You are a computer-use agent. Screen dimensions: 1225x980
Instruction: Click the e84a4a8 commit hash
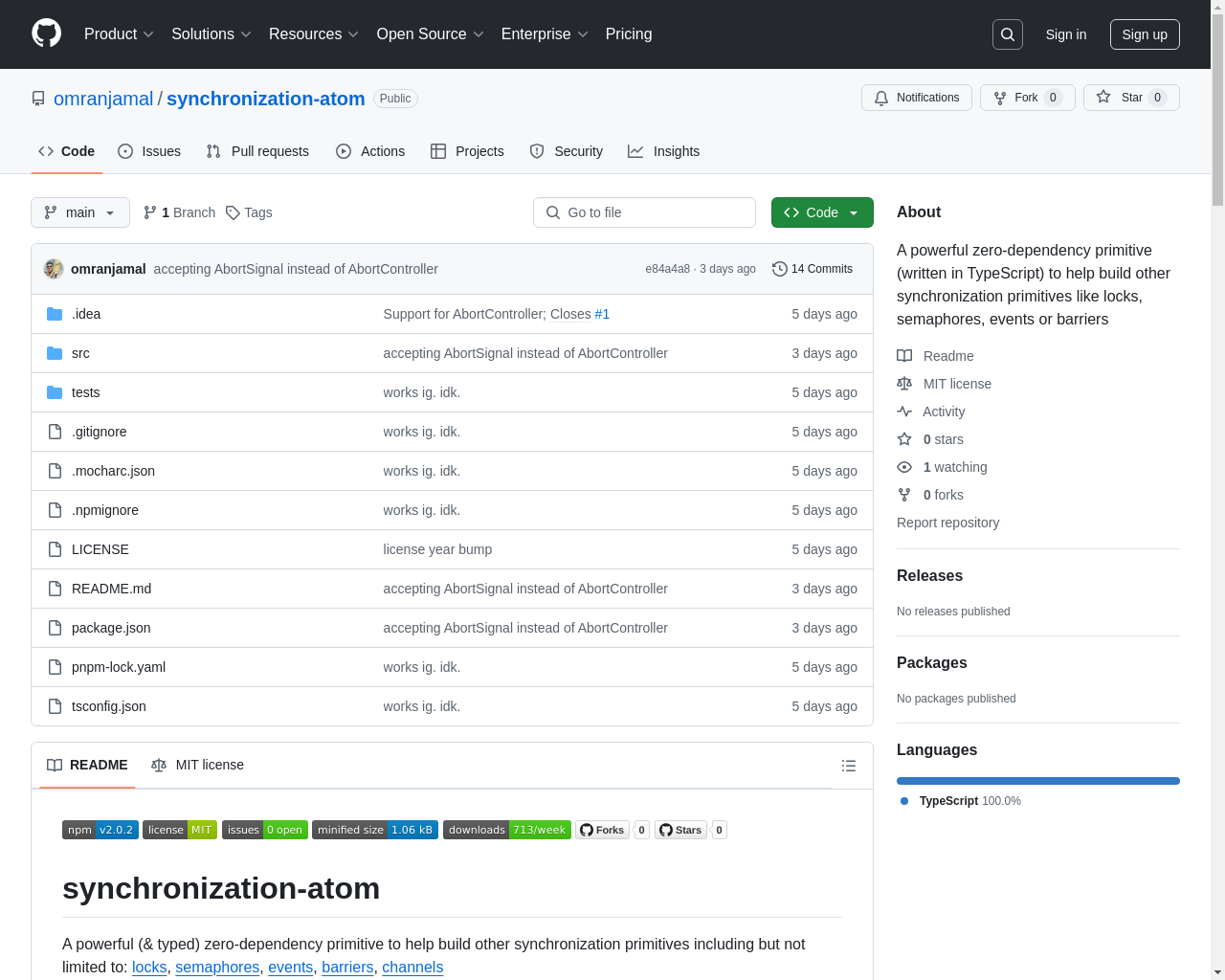(668, 269)
